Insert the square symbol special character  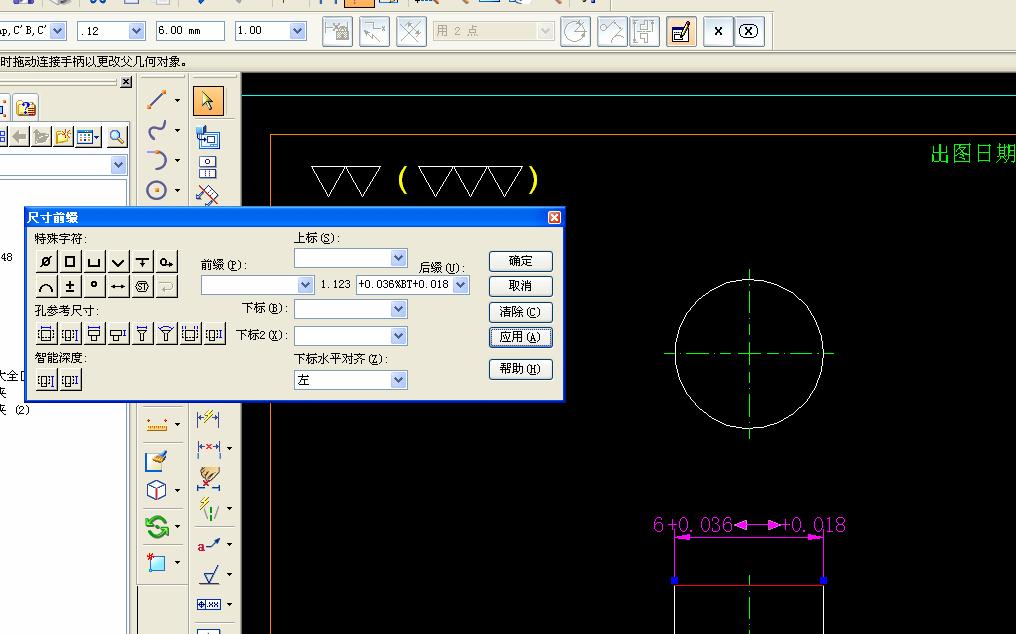70,262
